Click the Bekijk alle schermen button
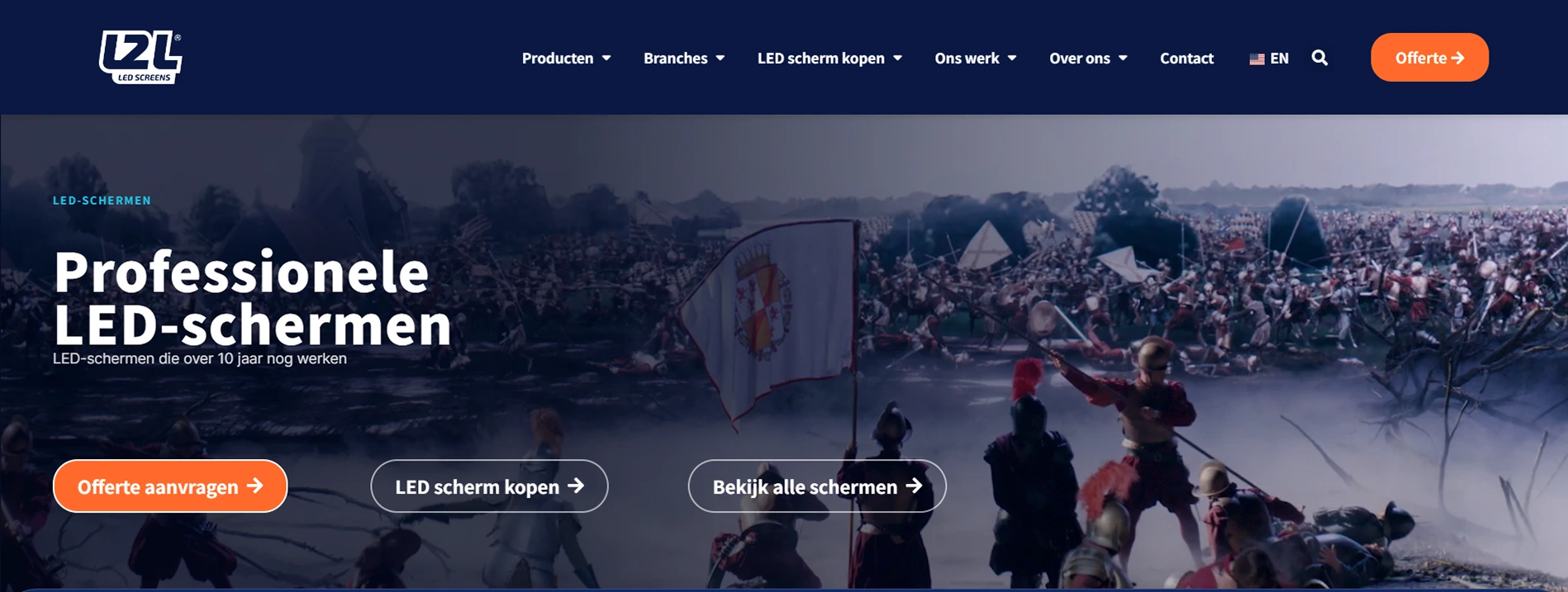 tap(817, 486)
